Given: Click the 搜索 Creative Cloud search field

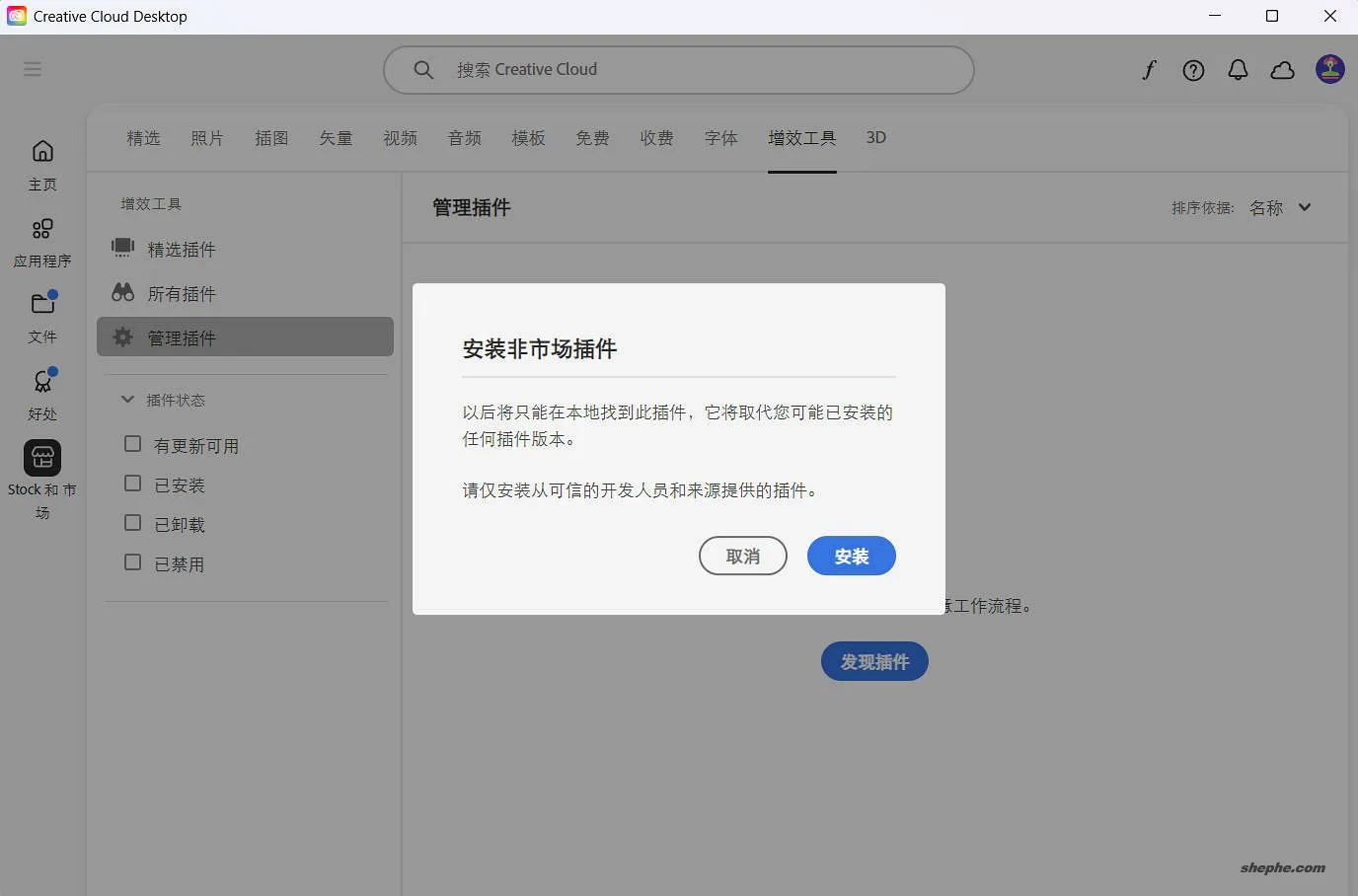Looking at the screenshot, I should coord(679,70).
